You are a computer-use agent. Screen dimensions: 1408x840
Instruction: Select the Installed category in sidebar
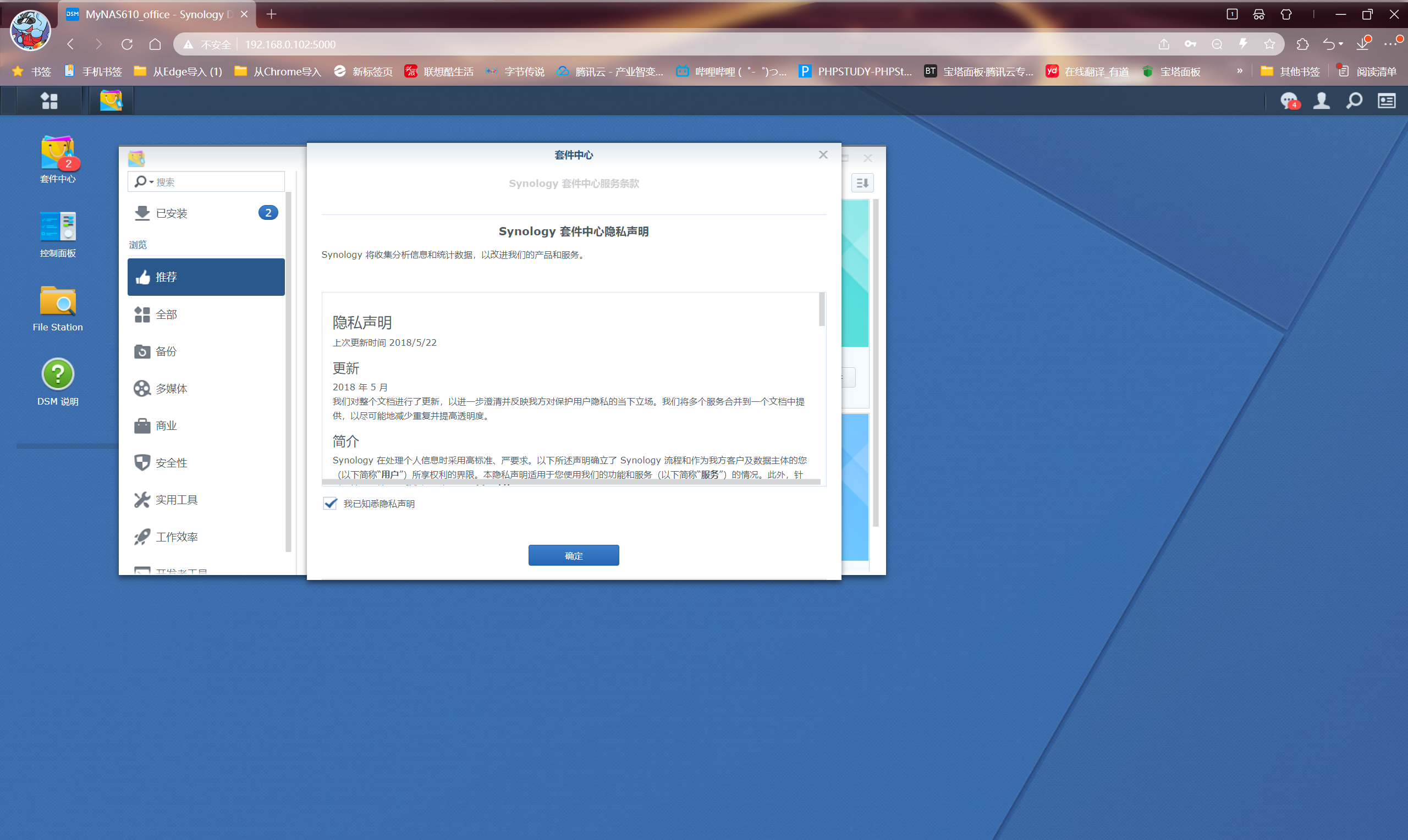[206, 213]
